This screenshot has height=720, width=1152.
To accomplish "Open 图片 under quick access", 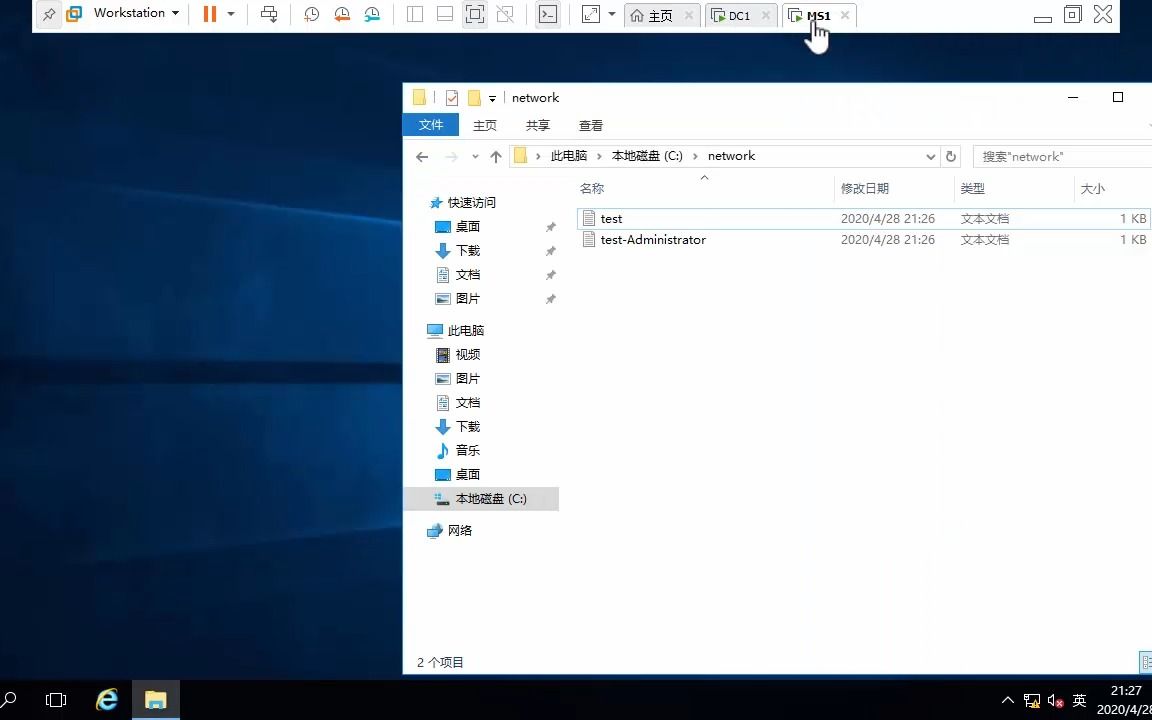I will 467,299.
